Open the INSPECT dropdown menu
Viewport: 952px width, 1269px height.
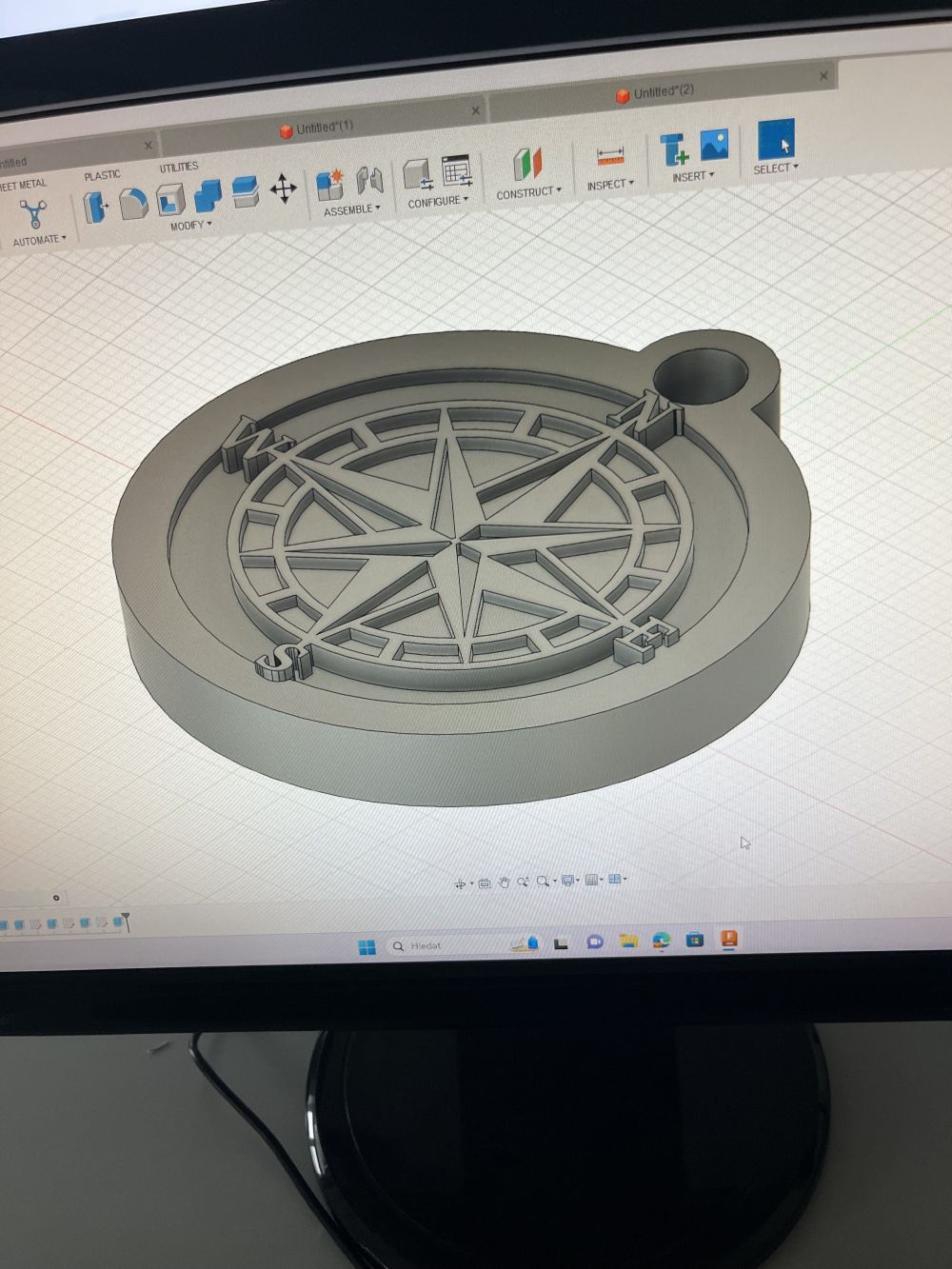click(x=610, y=184)
